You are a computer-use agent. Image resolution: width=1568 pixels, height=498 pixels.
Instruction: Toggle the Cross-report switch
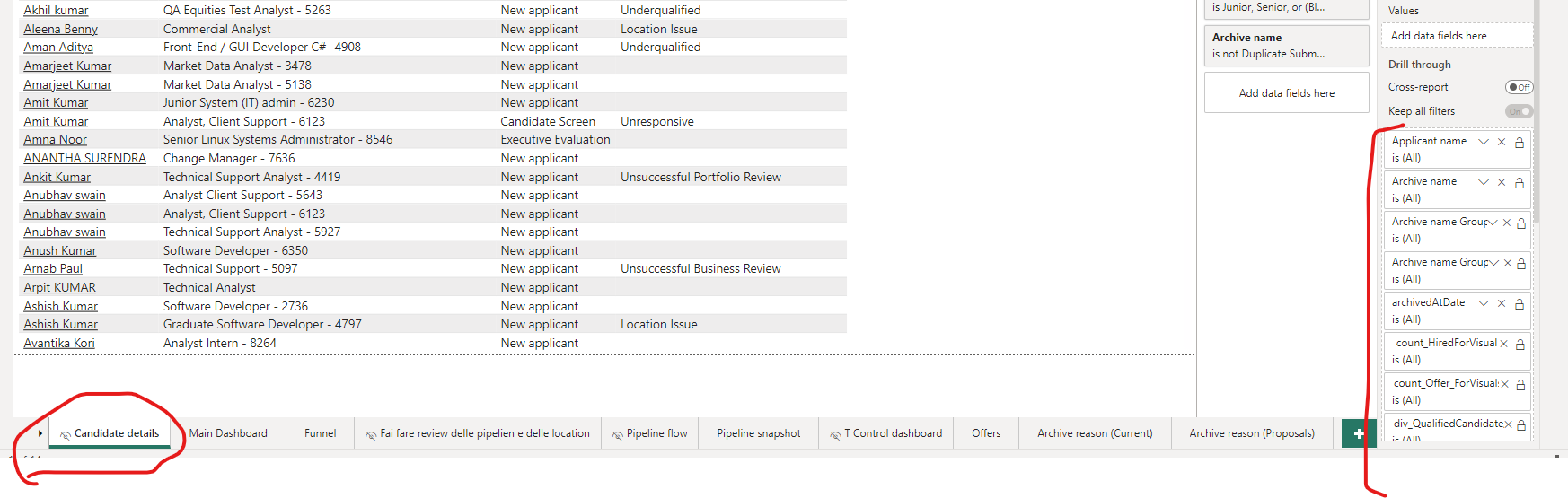click(x=1520, y=87)
